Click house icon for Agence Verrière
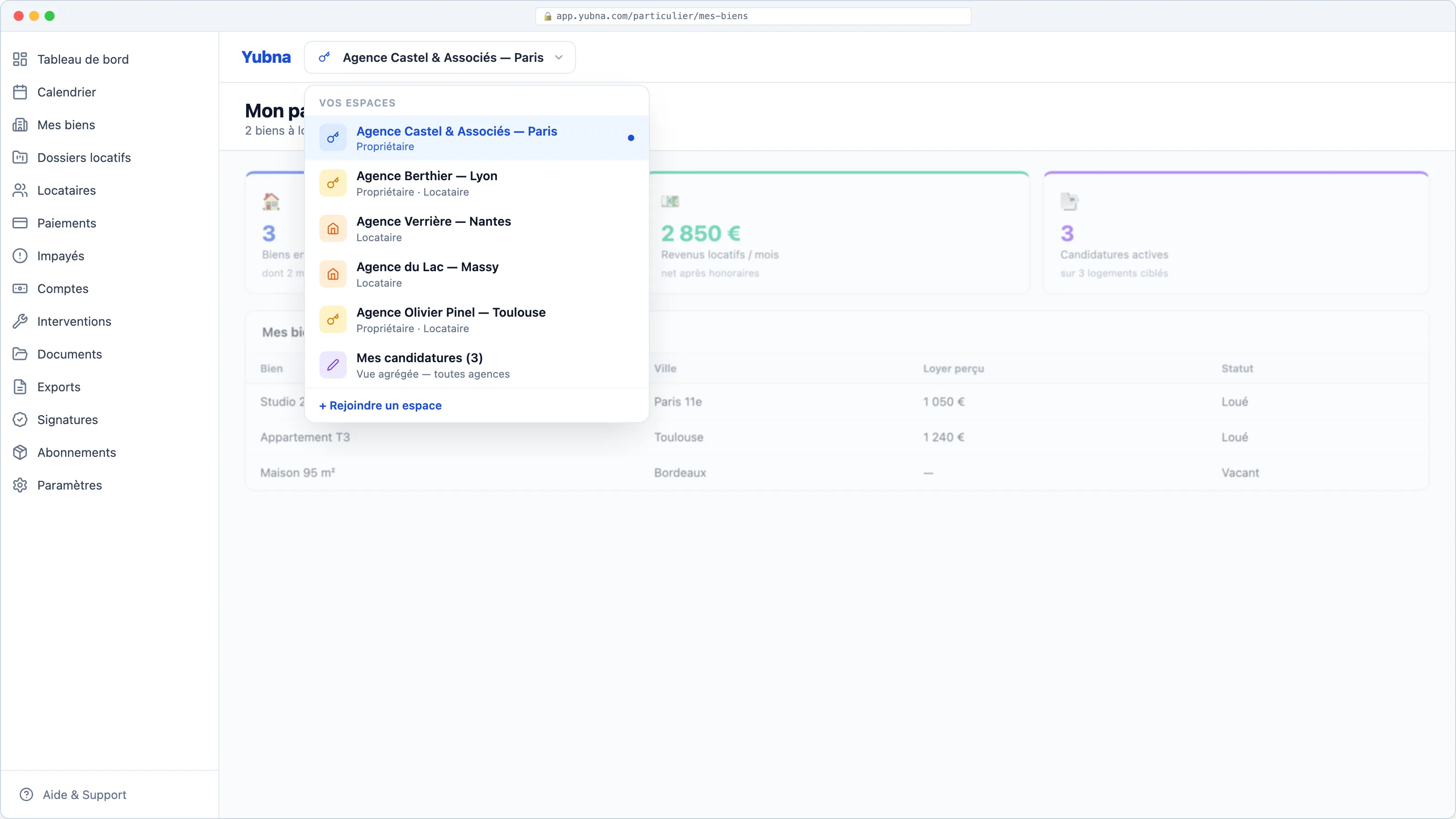Image resolution: width=1456 pixels, height=819 pixels. 333,229
